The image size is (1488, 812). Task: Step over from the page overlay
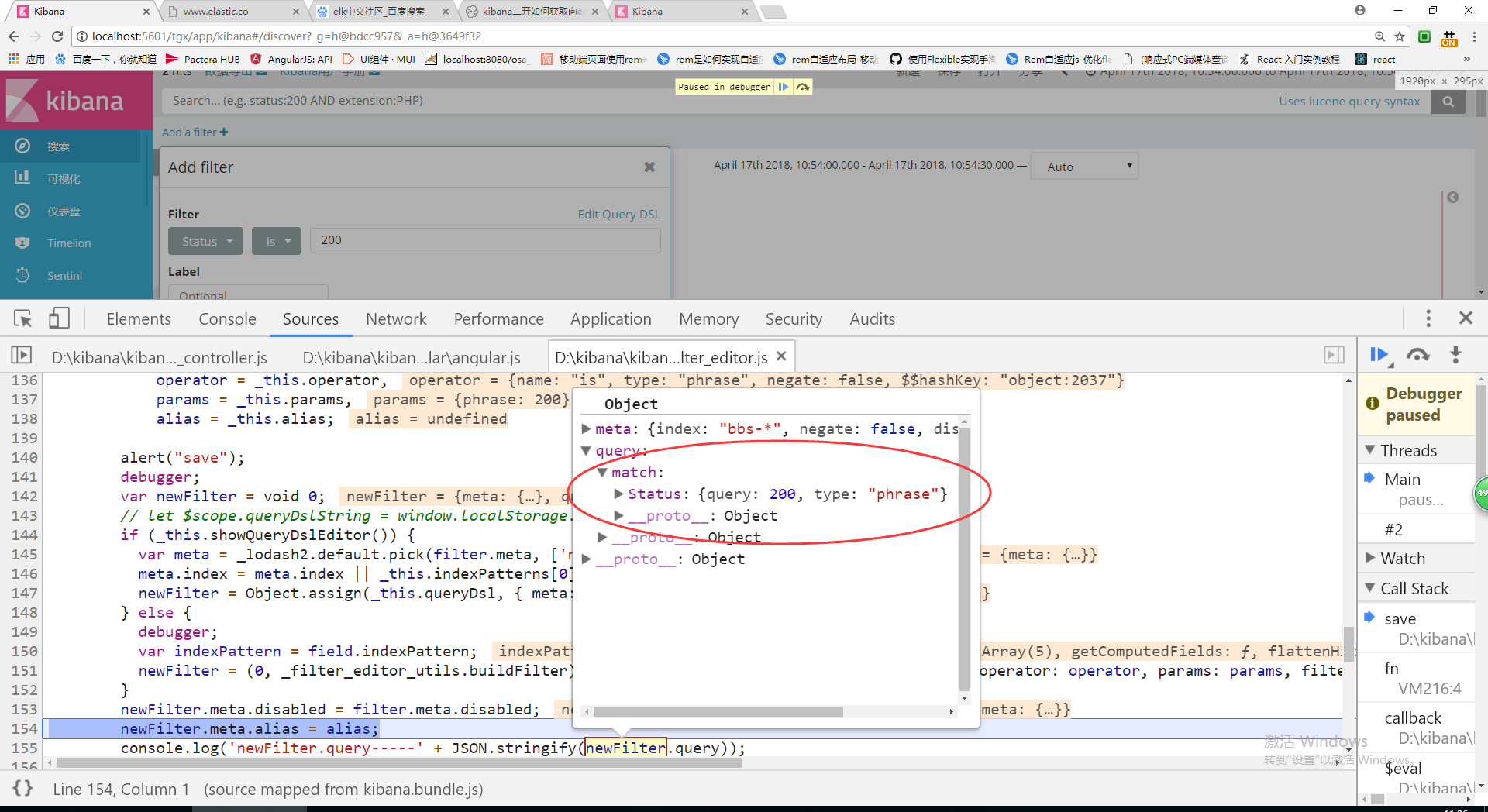[803, 87]
